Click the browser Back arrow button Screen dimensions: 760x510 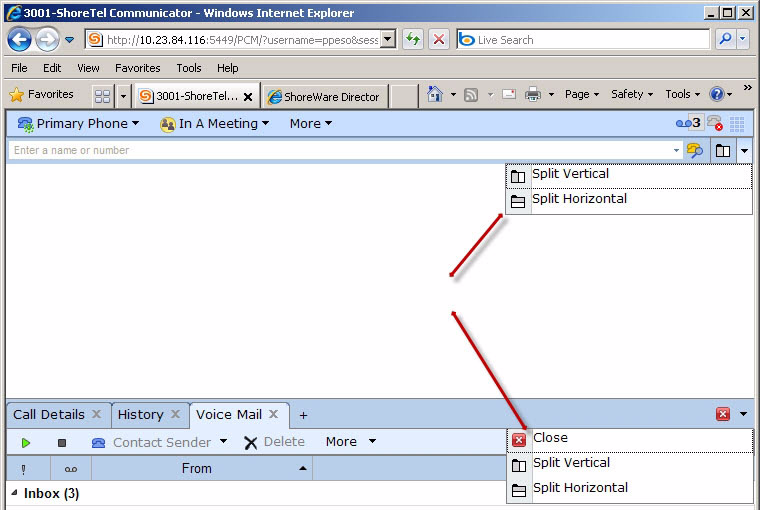coord(19,40)
